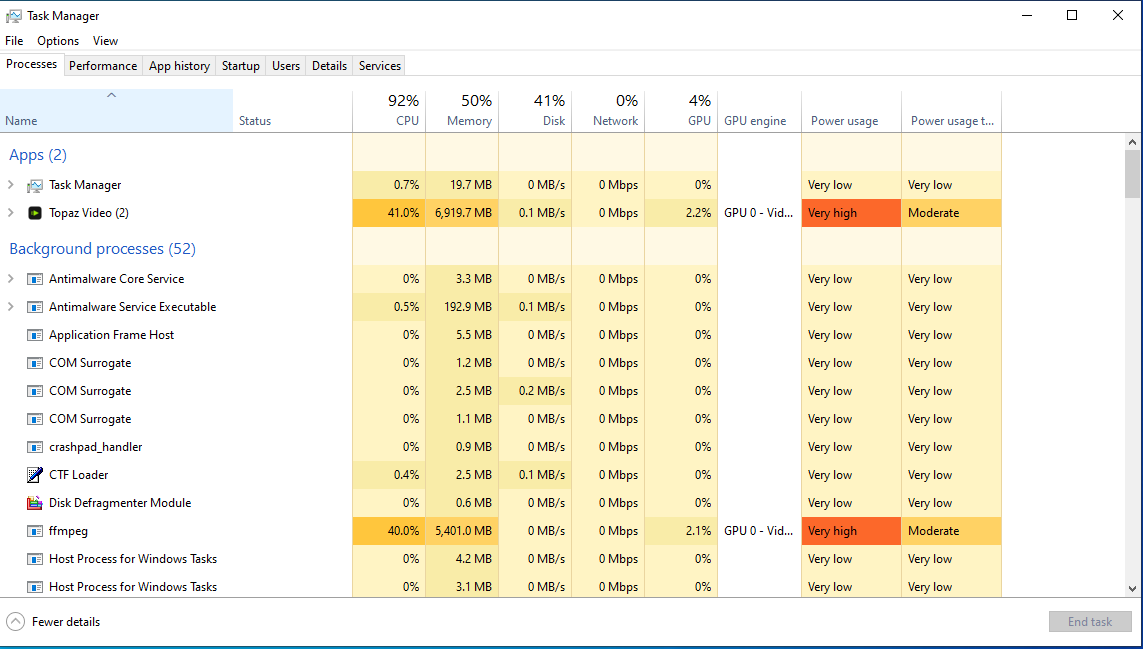Expand the Antimalware Core Service entry

tap(11, 279)
